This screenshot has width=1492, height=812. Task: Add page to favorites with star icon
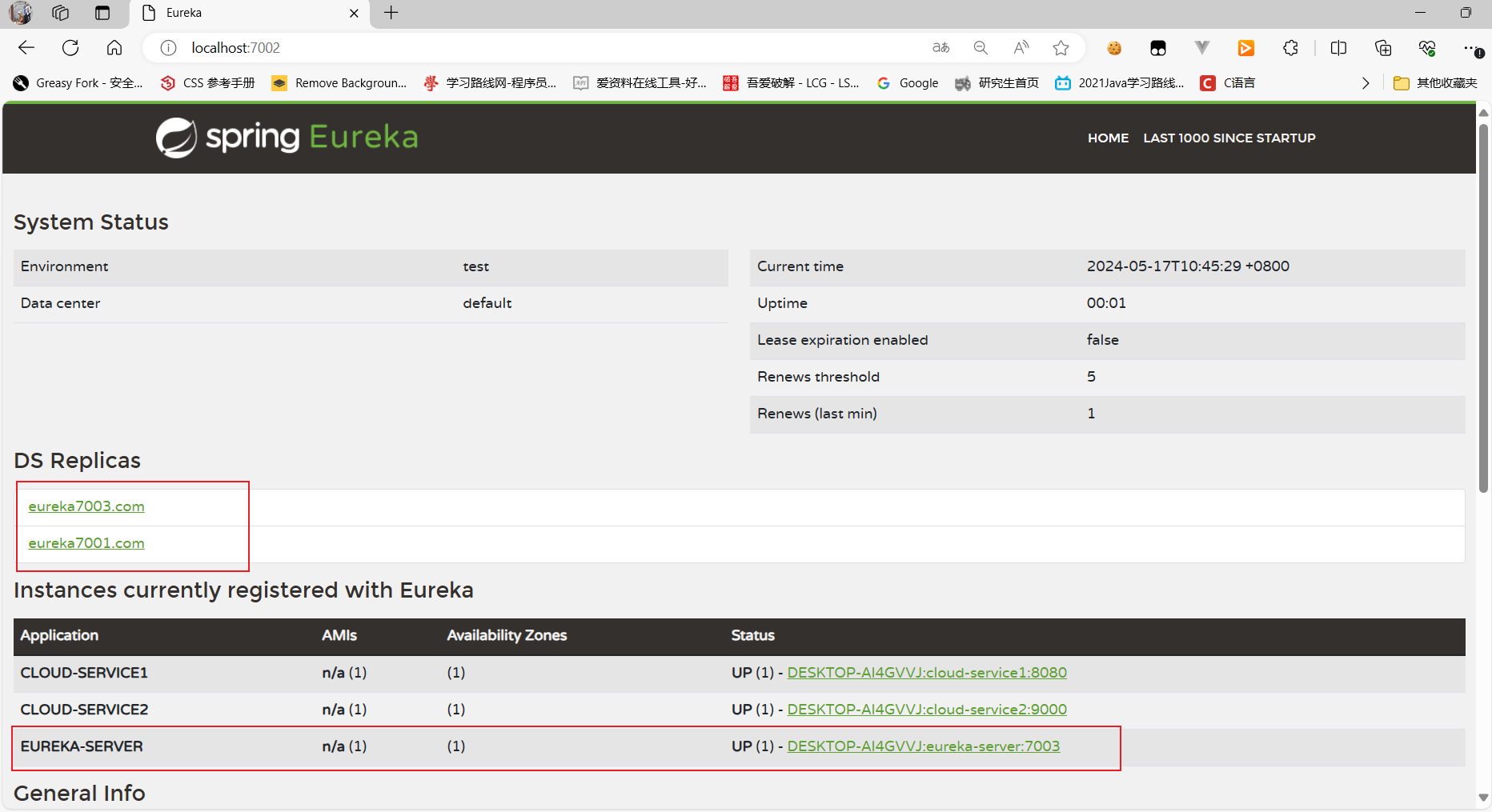(1061, 48)
